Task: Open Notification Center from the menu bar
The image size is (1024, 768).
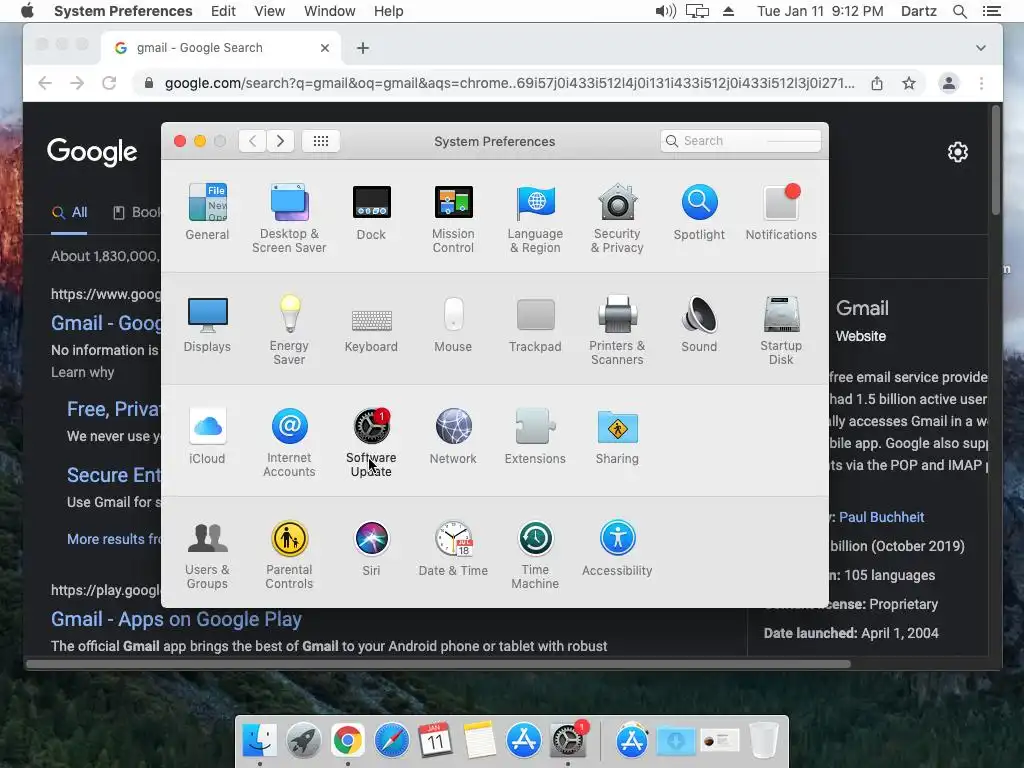Action: [991, 11]
